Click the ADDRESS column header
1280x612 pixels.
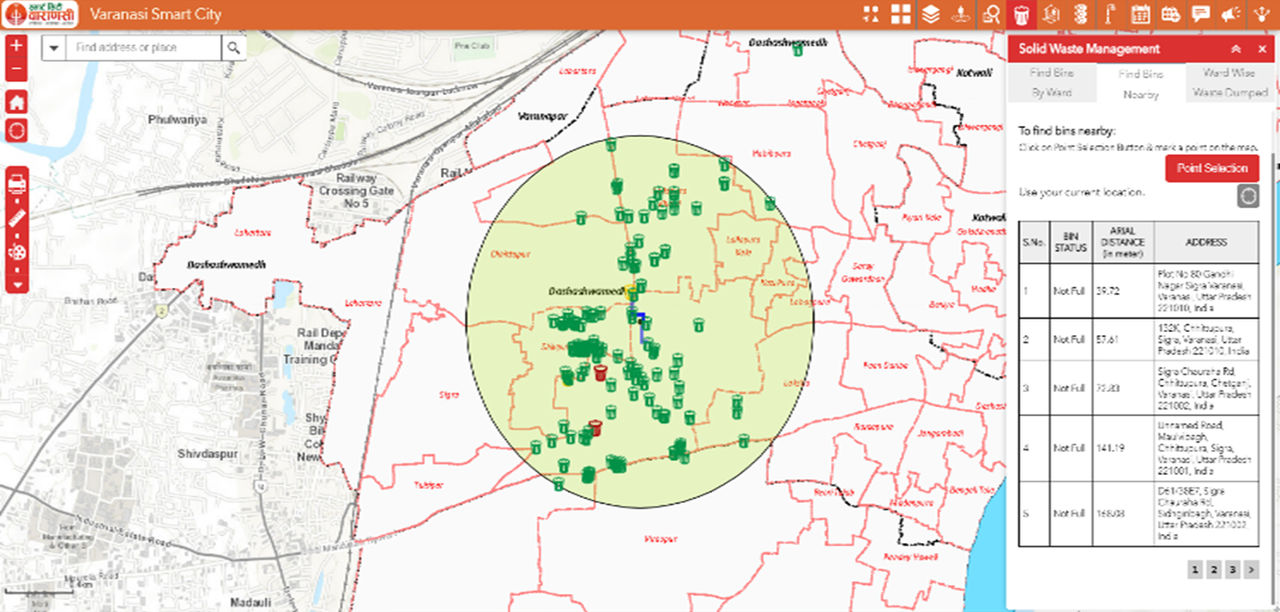click(x=1206, y=242)
